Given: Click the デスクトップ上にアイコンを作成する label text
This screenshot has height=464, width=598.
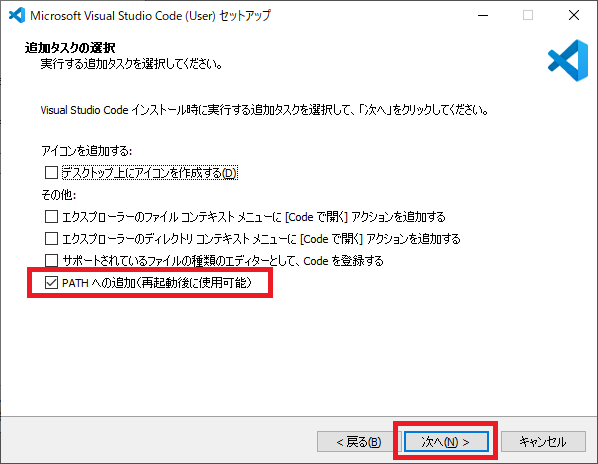Looking at the screenshot, I should (x=150, y=173).
